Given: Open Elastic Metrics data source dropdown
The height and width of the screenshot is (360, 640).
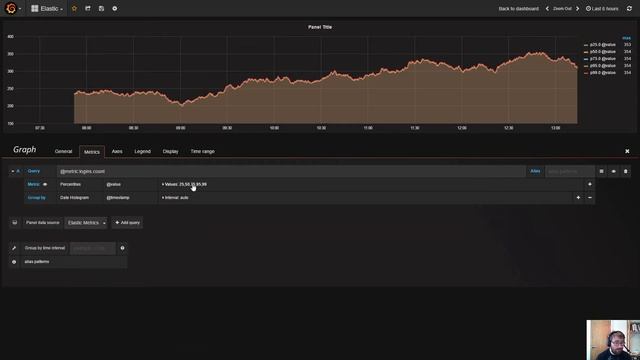Looking at the screenshot, I should (86, 223).
